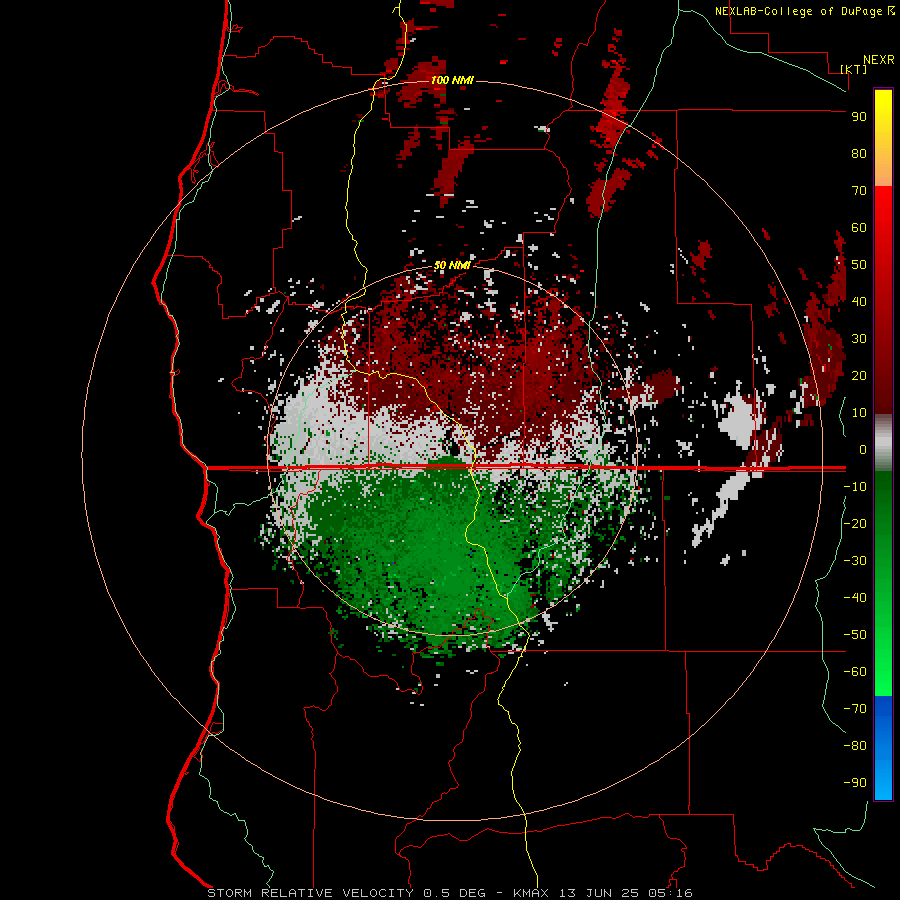The image size is (900, 900).
Task: Click the -70 value on the velocity scale
Action: [x=855, y=709]
